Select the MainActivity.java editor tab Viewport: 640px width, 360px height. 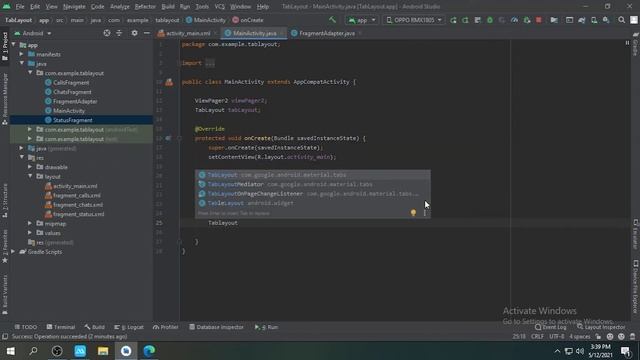pyautogui.click(x=254, y=33)
